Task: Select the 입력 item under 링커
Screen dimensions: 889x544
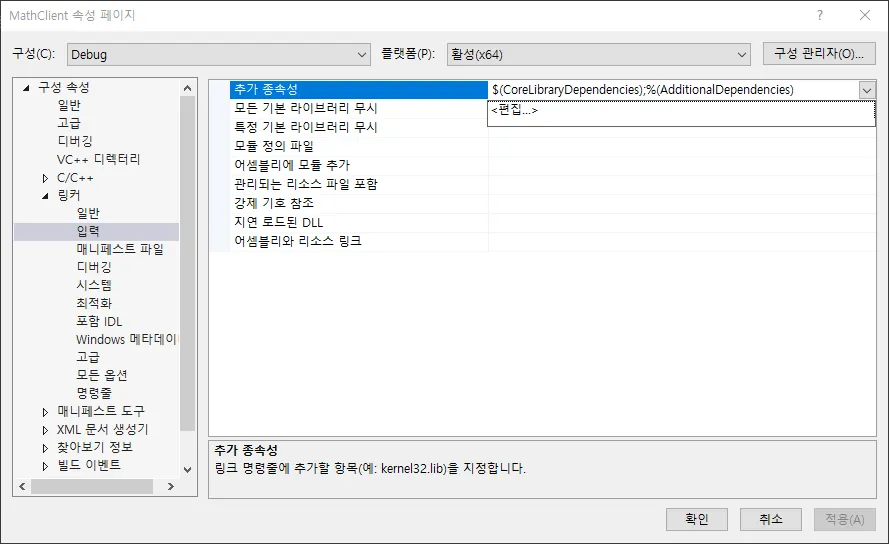Action: [88, 231]
